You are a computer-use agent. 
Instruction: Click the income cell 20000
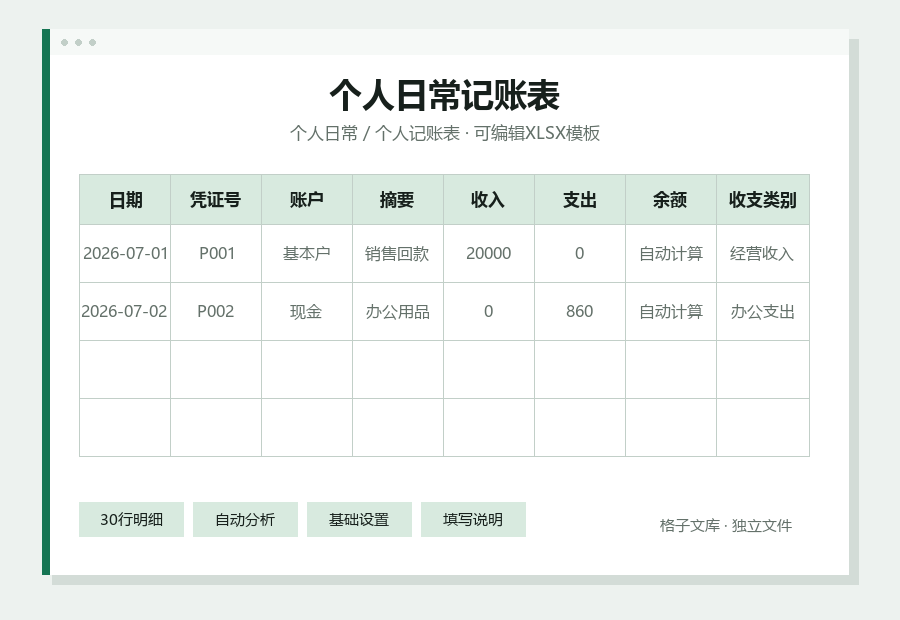tap(489, 254)
